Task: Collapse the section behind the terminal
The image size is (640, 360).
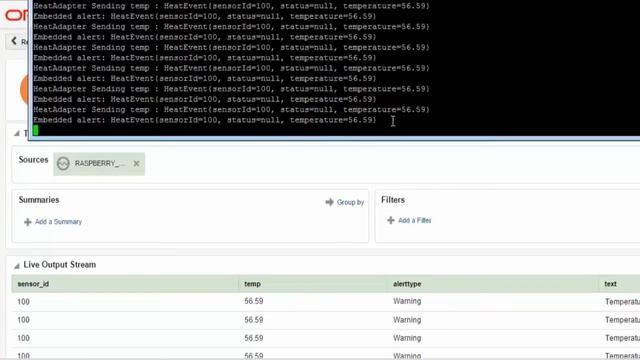Action: click(17, 133)
